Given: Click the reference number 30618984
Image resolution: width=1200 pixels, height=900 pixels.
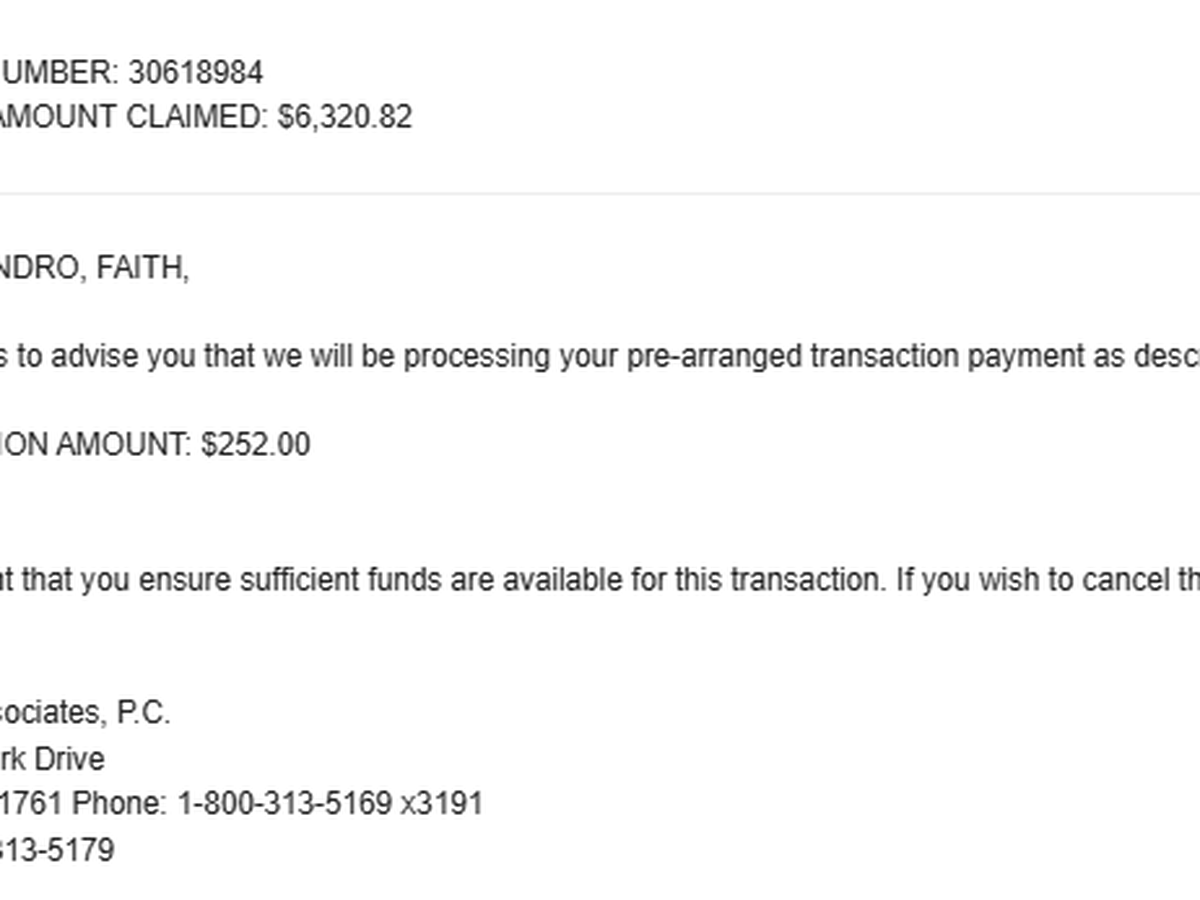Looking at the screenshot, I should pos(195,72).
